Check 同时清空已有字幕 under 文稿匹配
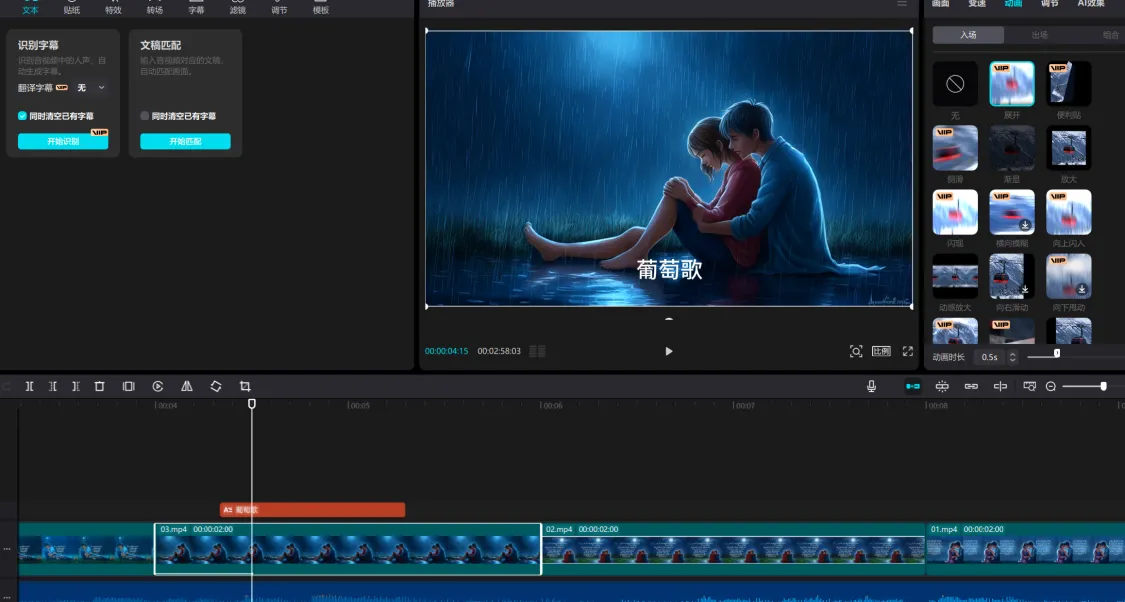Viewport: 1125px width, 602px height. point(145,116)
